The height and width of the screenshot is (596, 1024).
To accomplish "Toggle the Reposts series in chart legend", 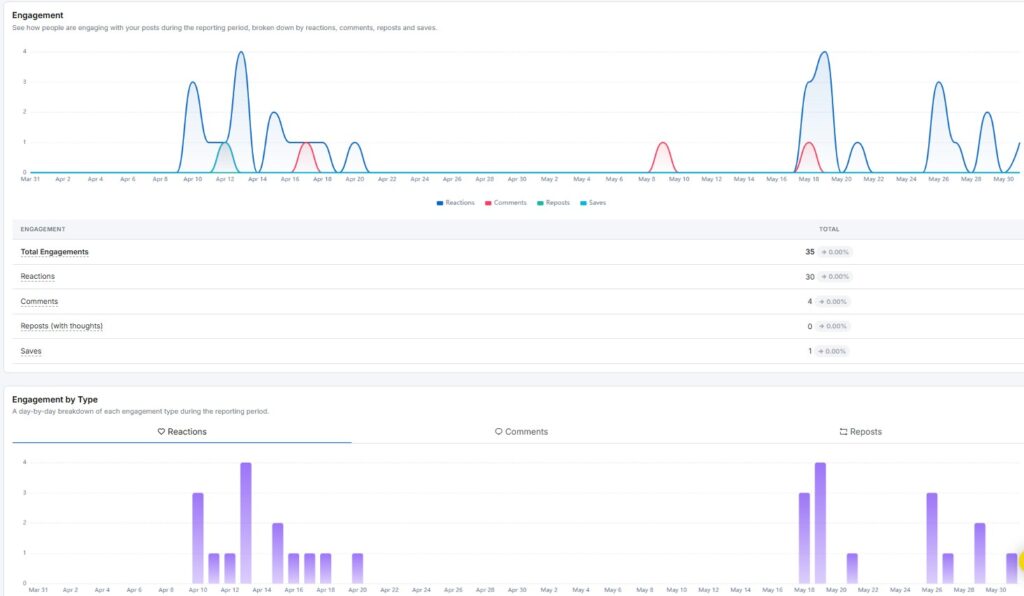I will tap(553, 203).
